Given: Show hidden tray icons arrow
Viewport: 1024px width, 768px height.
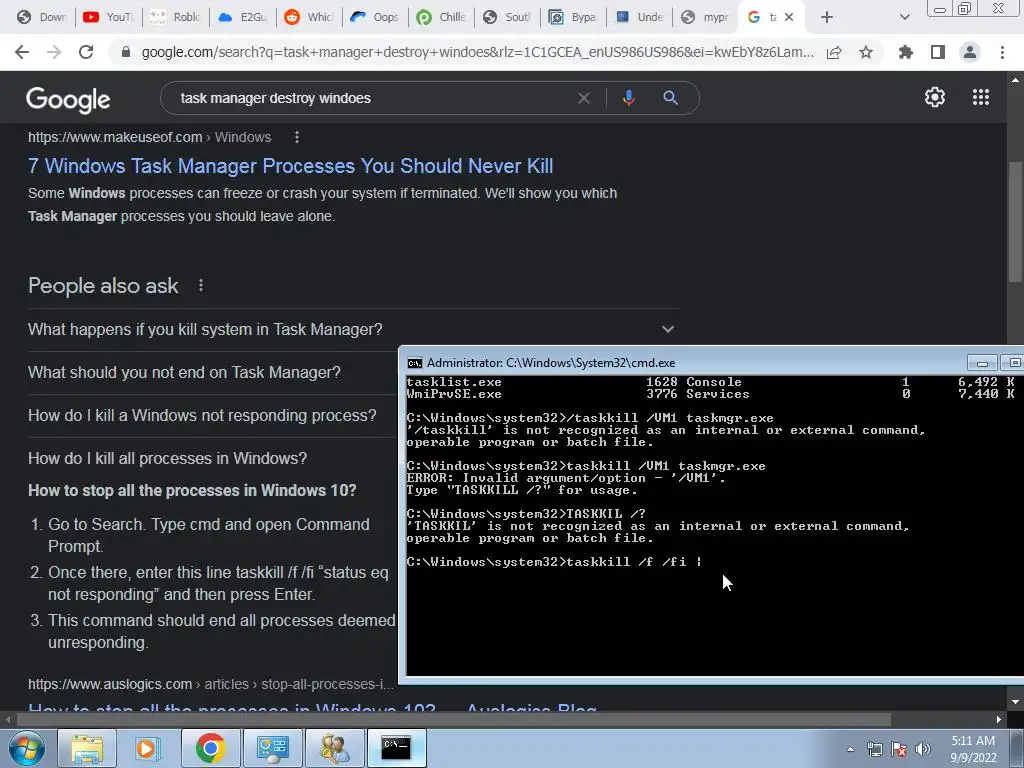Looking at the screenshot, I should 850,749.
